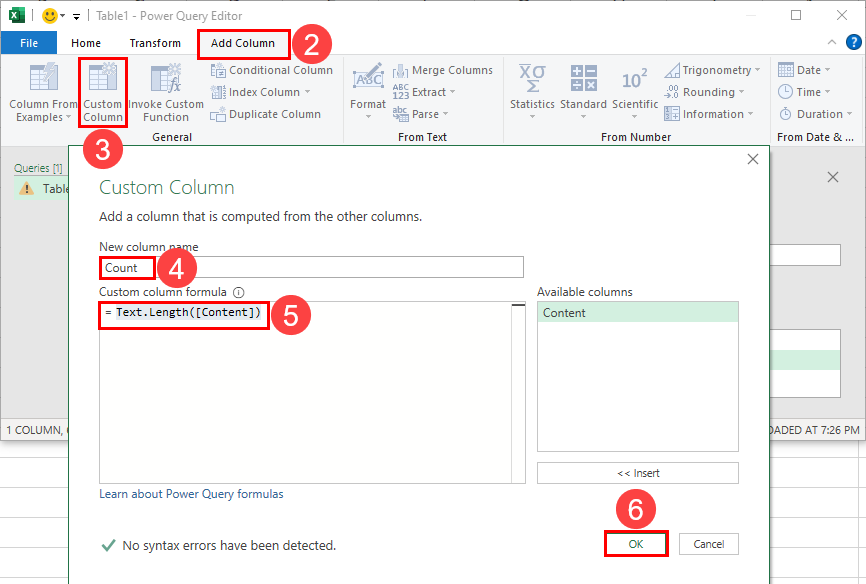Open the Custom Column tool
866x584 pixels.
coord(103,92)
